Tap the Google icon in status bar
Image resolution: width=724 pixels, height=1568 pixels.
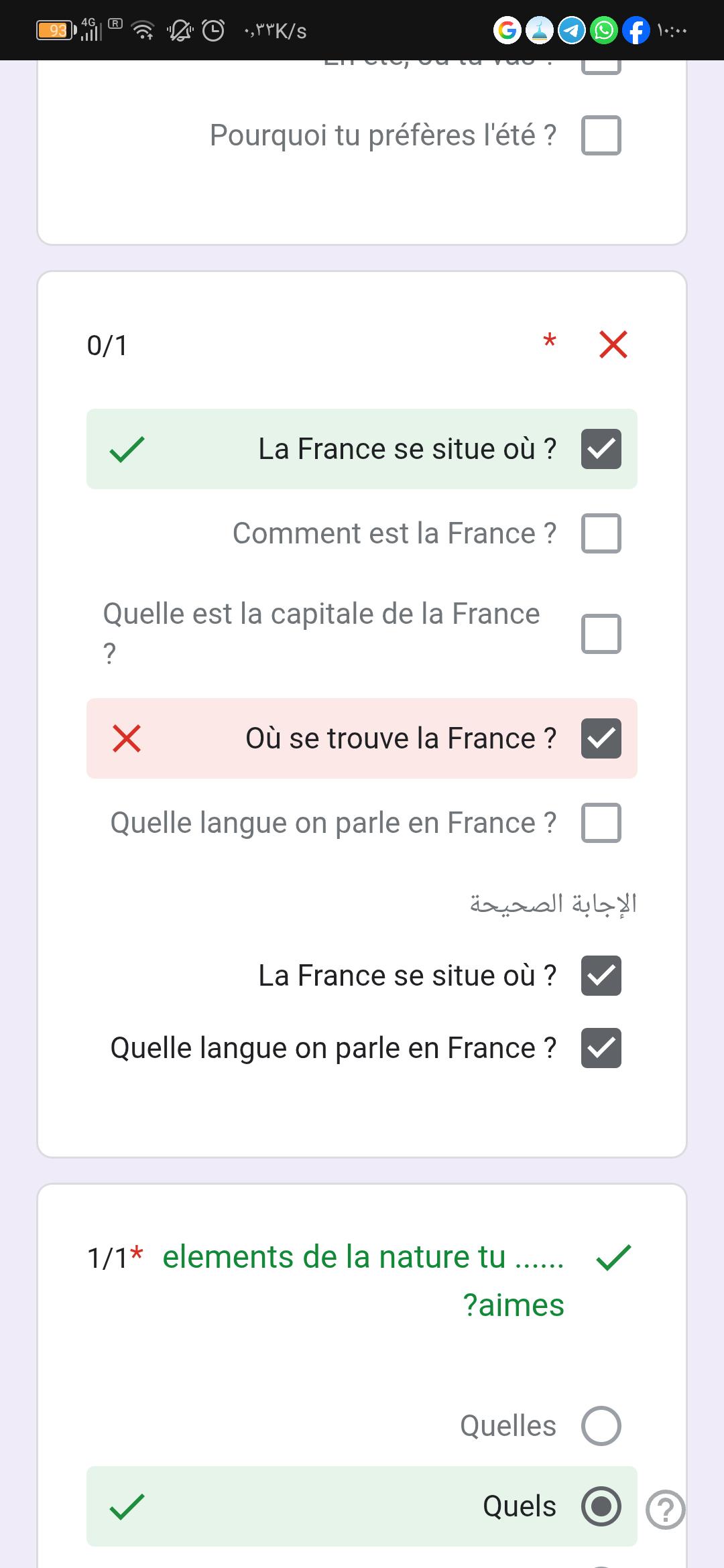507,30
